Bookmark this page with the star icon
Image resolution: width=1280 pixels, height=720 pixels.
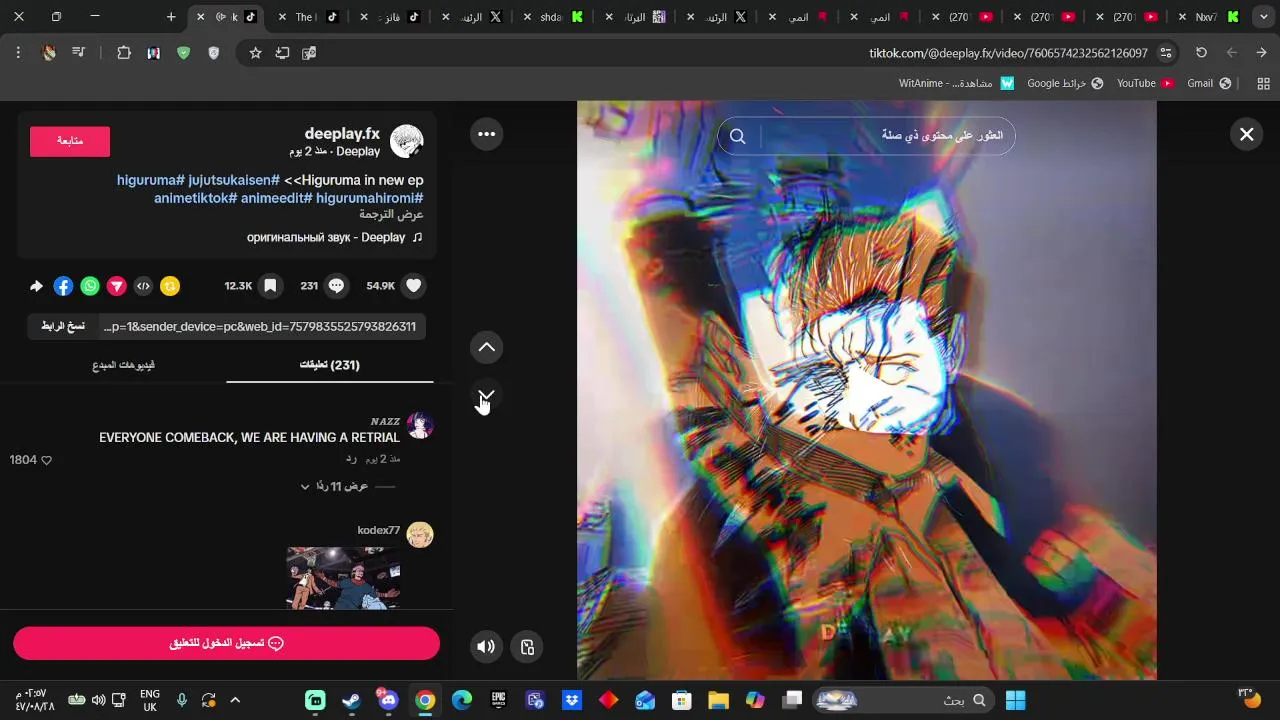pyautogui.click(x=255, y=53)
